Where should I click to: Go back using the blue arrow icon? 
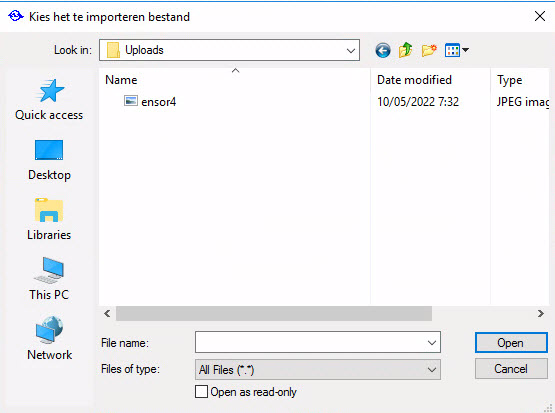coord(383,50)
